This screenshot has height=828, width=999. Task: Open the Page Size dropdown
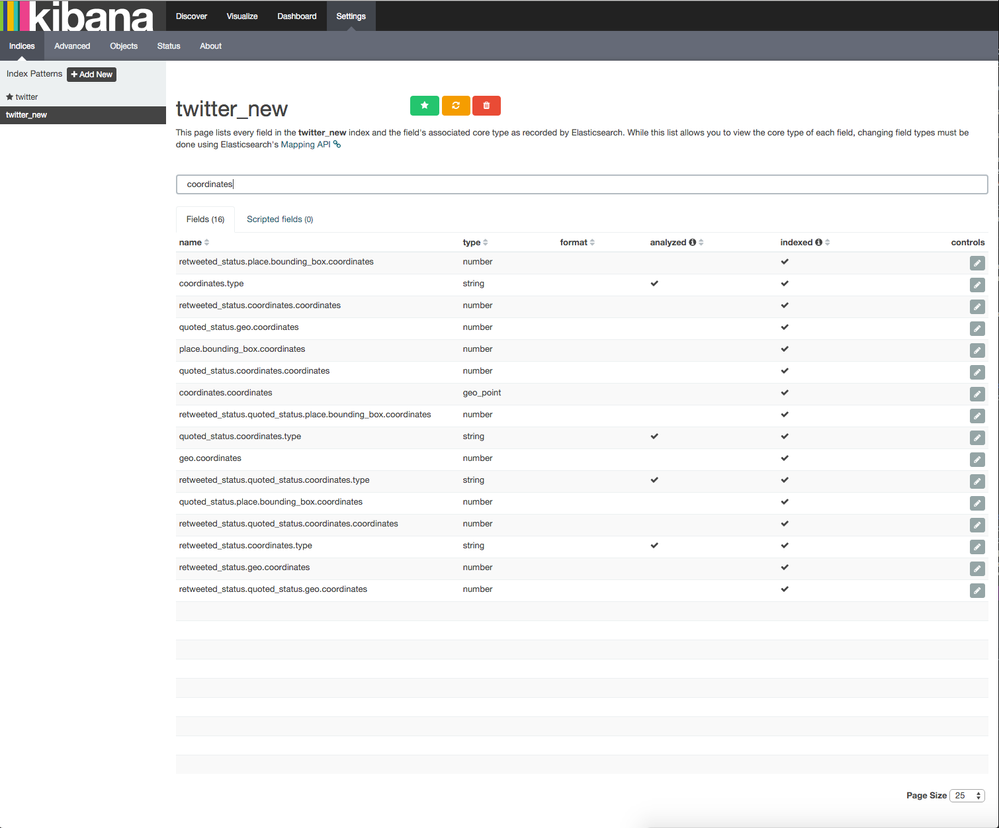click(x=966, y=795)
